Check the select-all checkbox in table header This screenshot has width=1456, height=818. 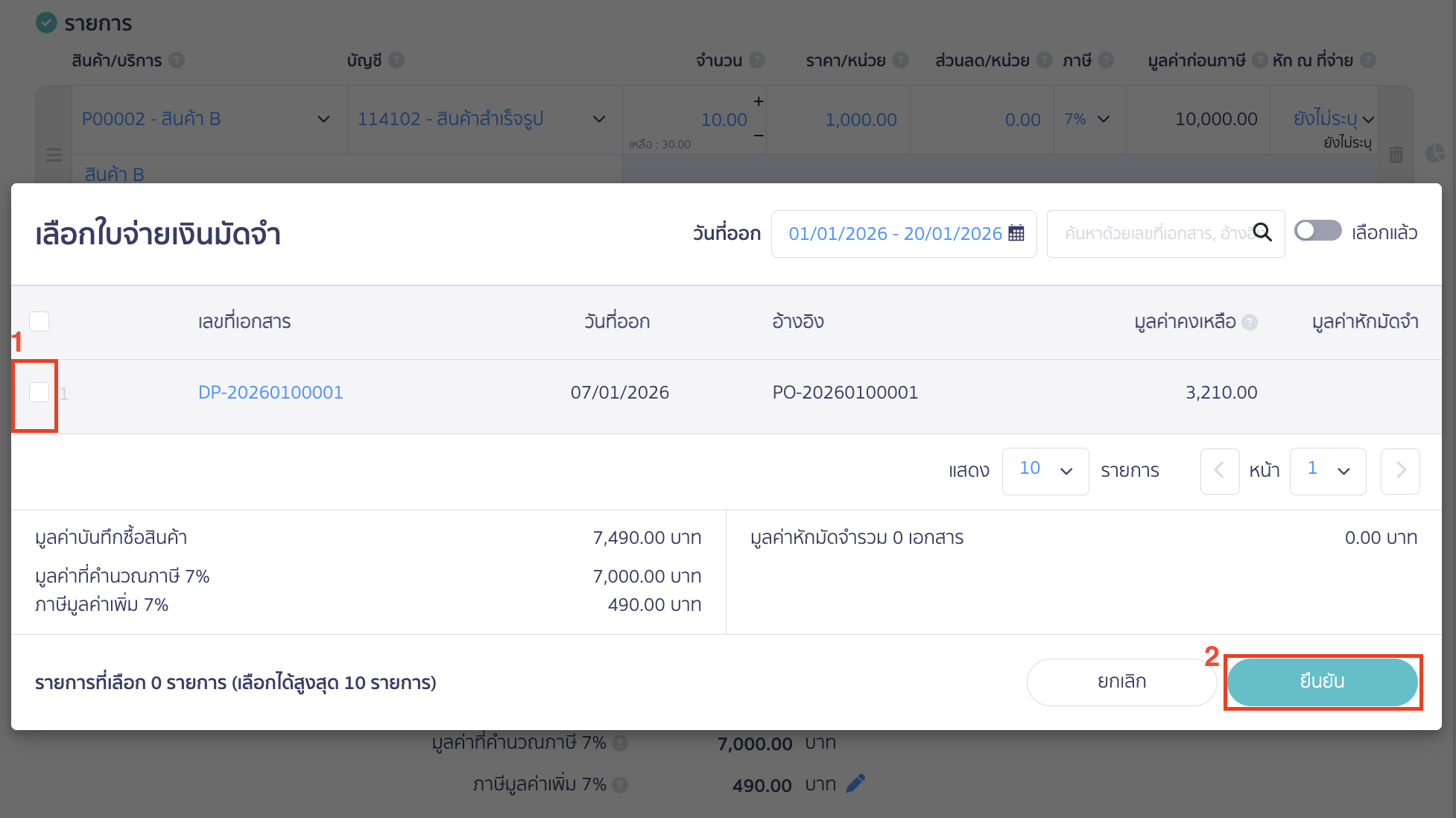pos(39,321)
